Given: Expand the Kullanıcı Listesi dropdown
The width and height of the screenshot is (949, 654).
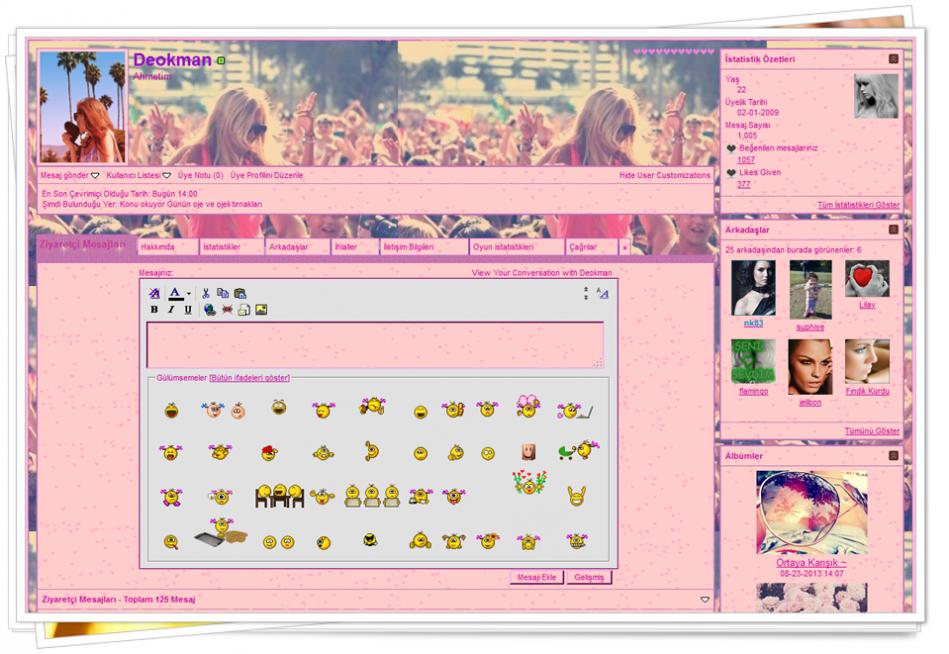Looking at the screenshot, I should coord(138,175).
